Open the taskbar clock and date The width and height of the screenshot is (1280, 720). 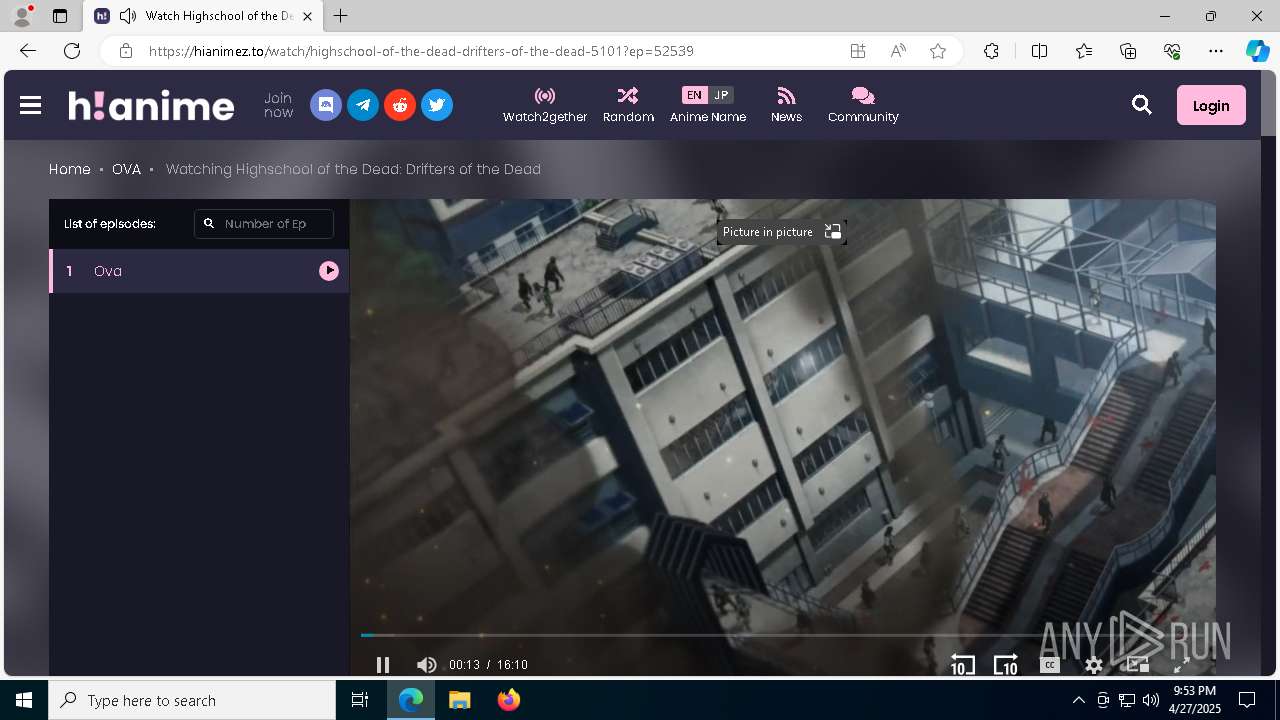[x=1194, y=700]
